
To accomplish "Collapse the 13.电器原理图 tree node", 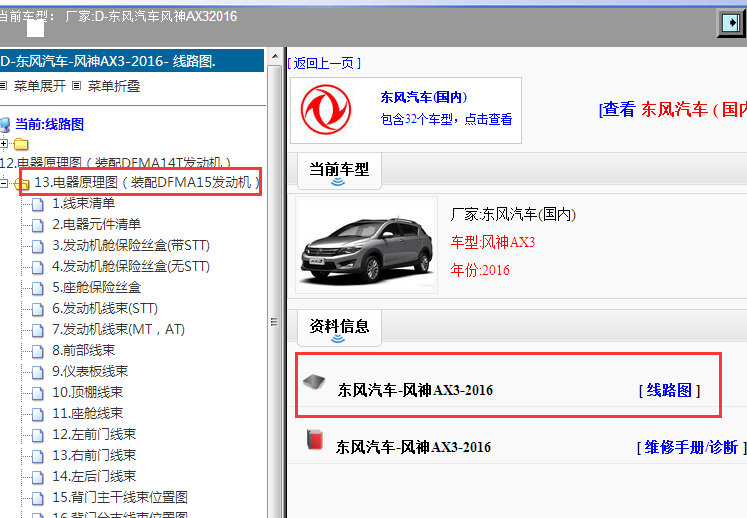I will [x=4, y=183].
